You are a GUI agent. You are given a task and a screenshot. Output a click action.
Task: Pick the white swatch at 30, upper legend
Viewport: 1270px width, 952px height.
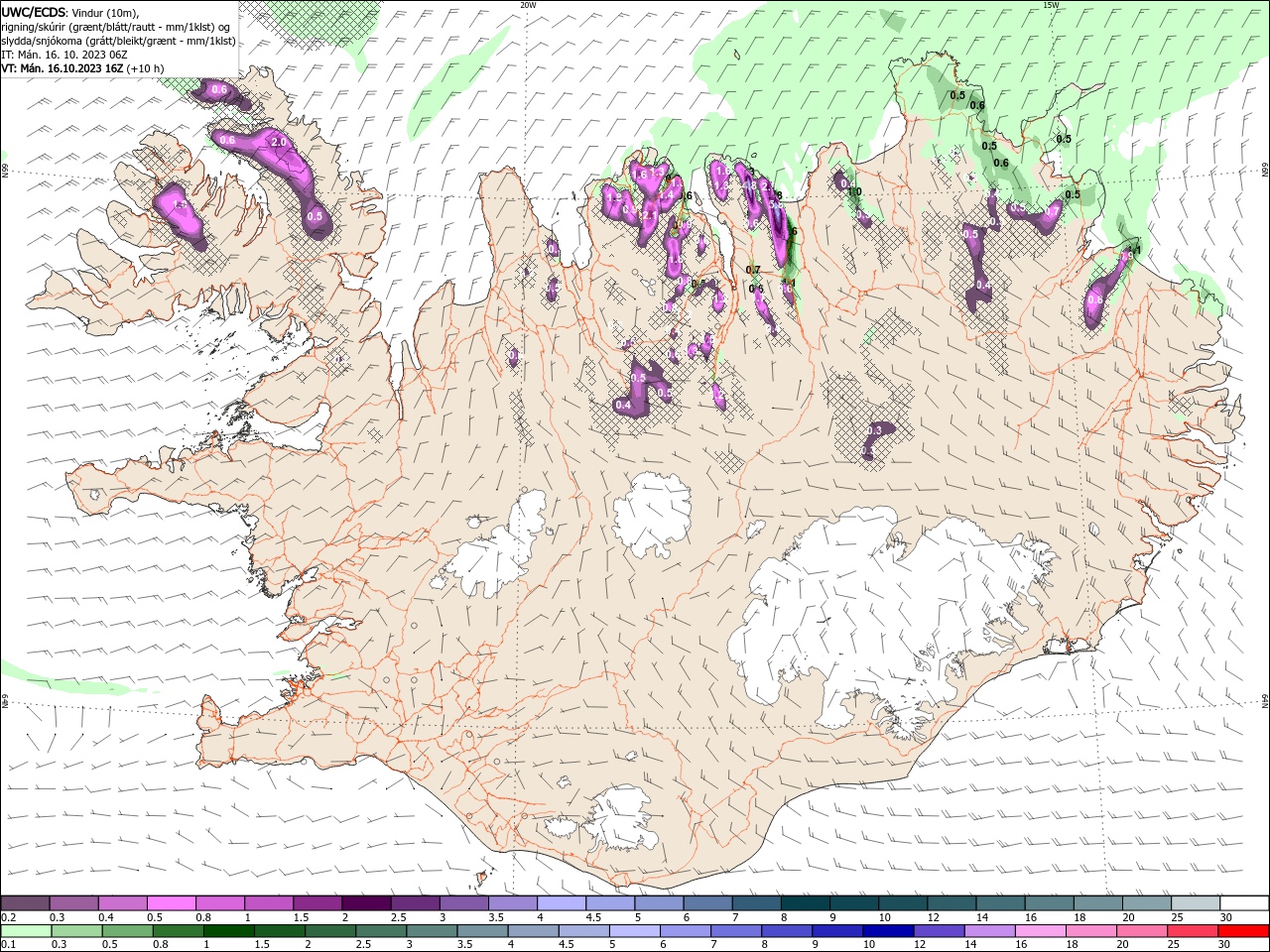[x=1242, y=902]
